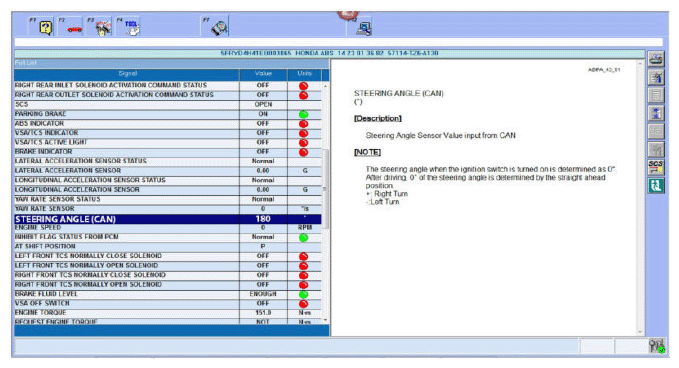Viewport: 679px width, 368px height.
Task: Sort by the Signal column header
Action: [x=127, y=74]
